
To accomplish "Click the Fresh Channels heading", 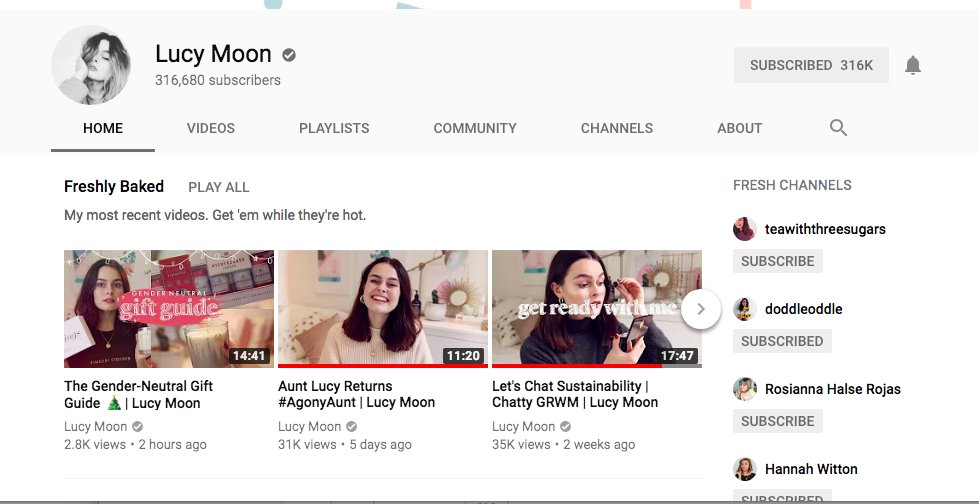I will point(792,185).
